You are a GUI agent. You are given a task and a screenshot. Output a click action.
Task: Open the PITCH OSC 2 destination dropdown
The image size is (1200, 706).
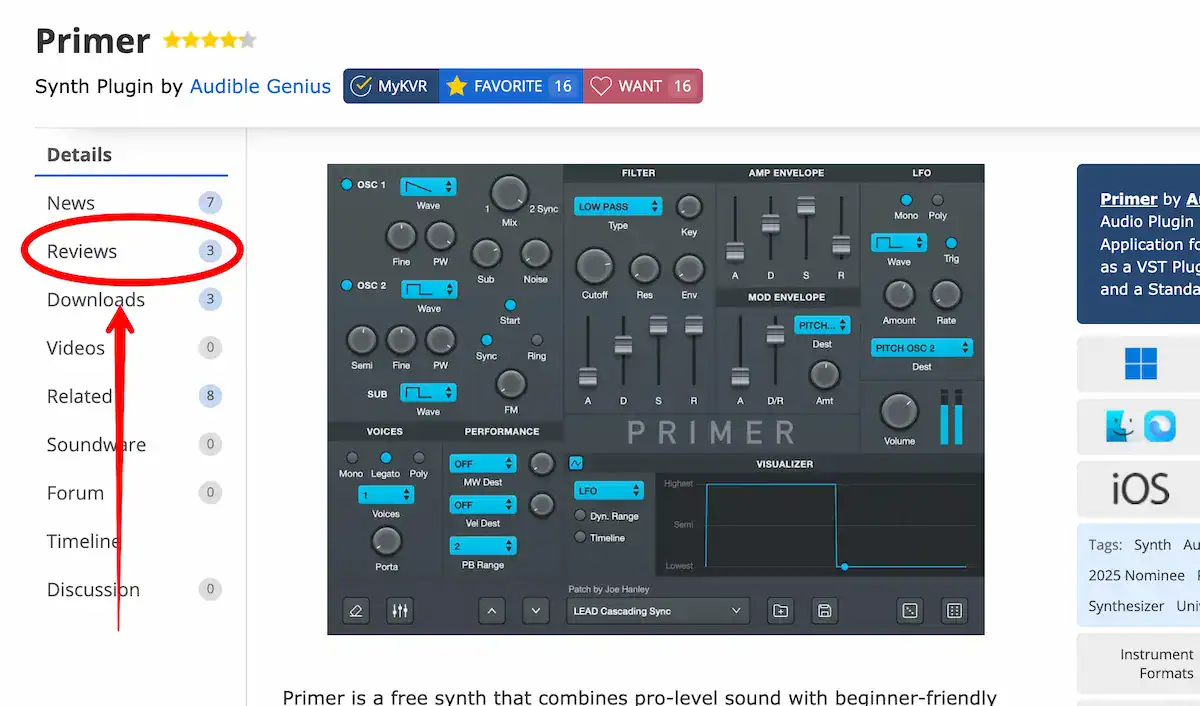(x=921, y=348)
